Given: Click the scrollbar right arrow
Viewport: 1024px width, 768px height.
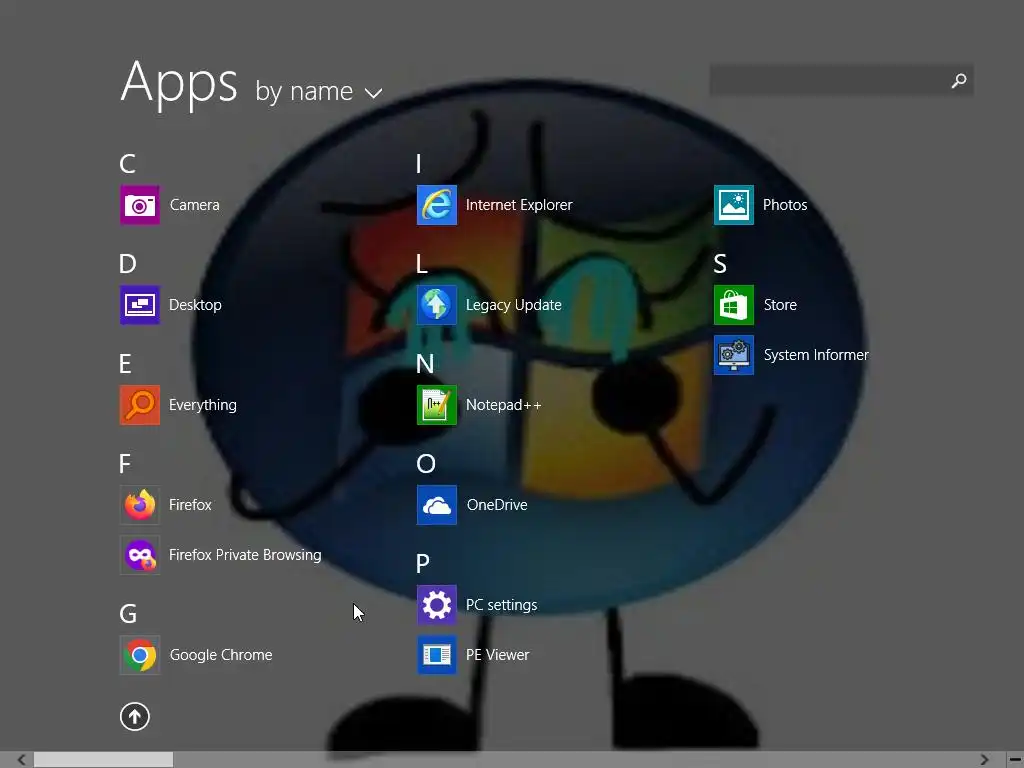Looking at the screenshot, I should pyautogui.click(x=984, y=760).
